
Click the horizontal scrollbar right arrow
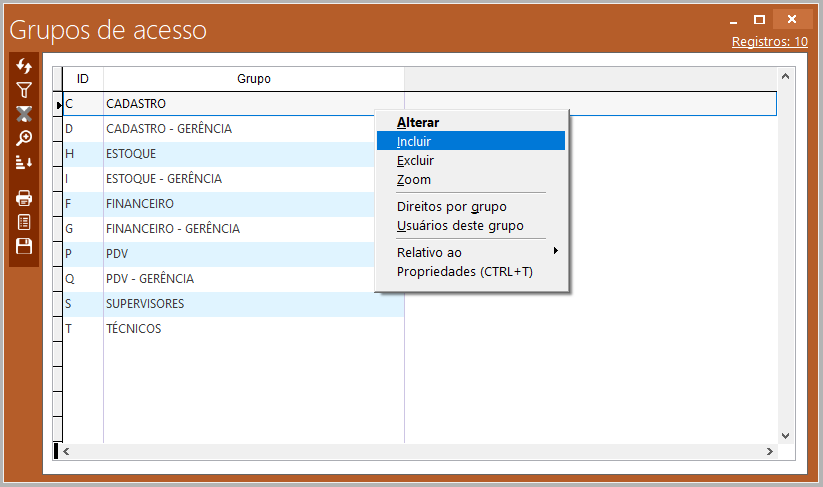769,452
